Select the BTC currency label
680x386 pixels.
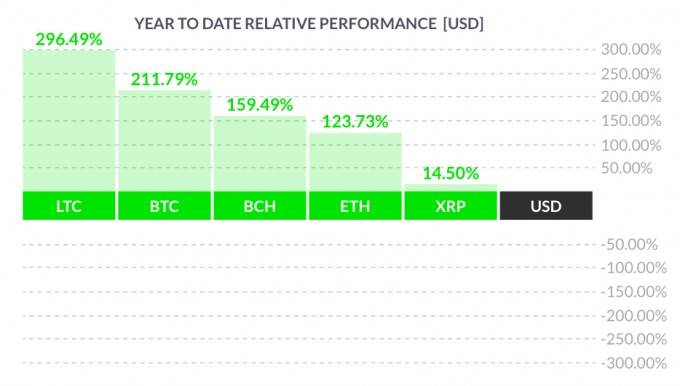tap(164, 206)
